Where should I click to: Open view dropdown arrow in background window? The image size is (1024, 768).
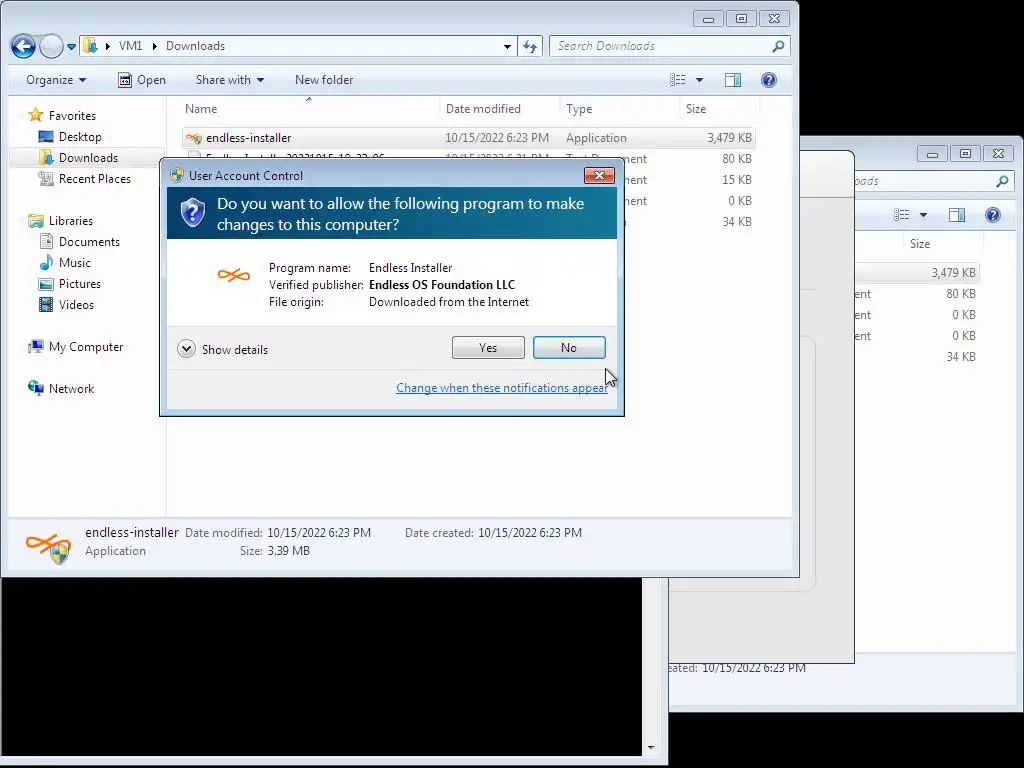tap(923, 215)
